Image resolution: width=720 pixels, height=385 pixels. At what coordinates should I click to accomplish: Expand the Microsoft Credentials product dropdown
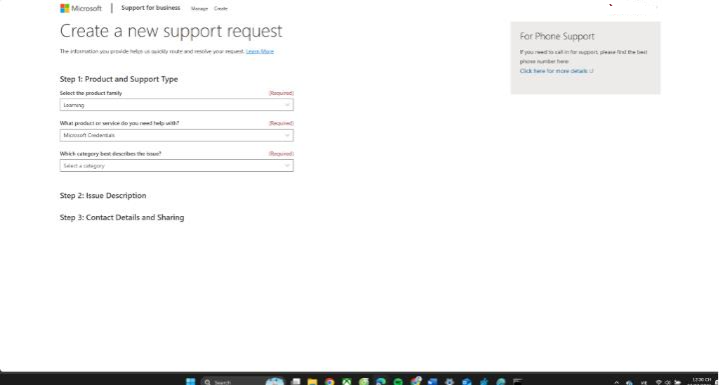click(x=176, y=135)
